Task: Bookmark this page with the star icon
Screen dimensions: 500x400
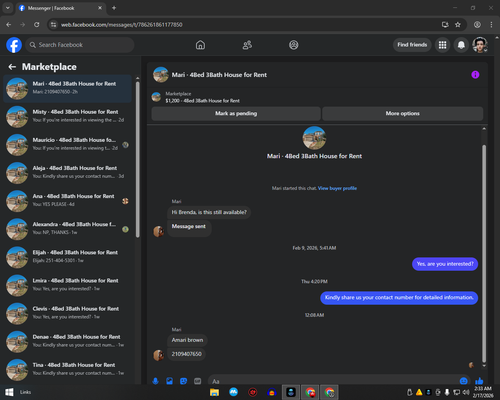Action: tap(458, 25)
